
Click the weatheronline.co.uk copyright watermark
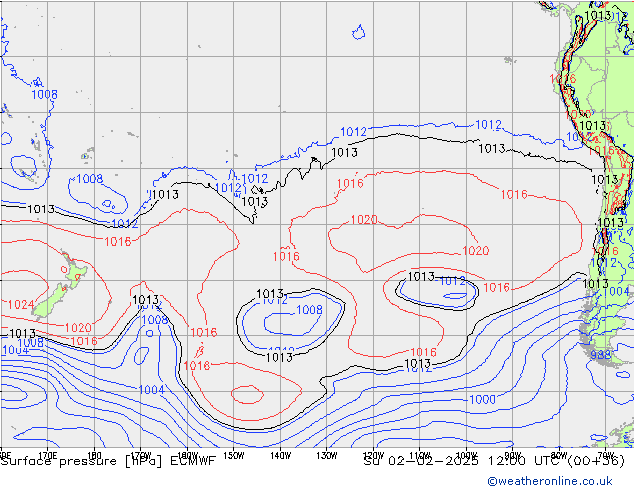557,481
